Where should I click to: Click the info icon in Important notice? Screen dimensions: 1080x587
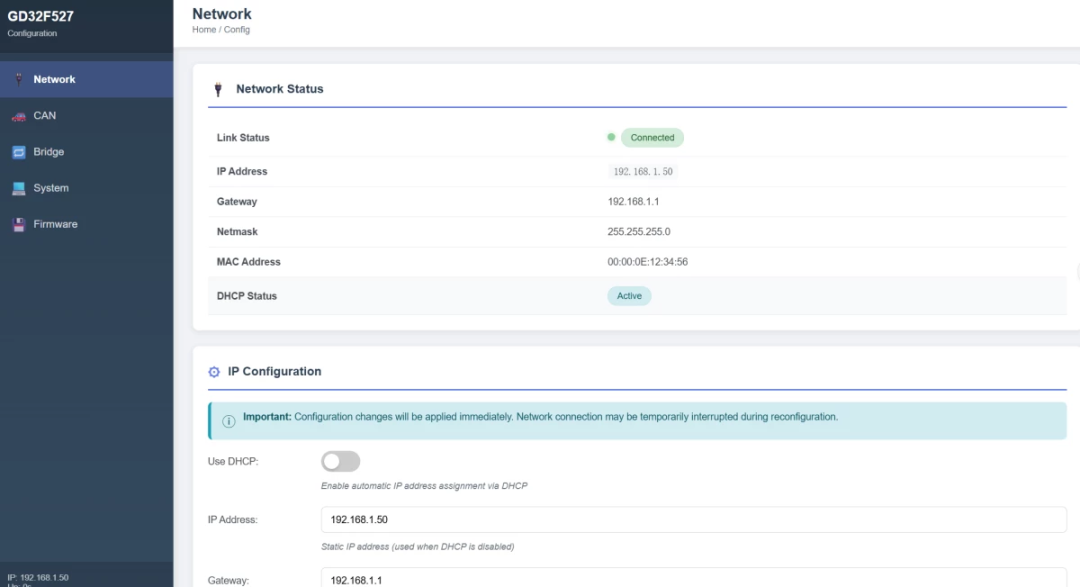point(228,421)
